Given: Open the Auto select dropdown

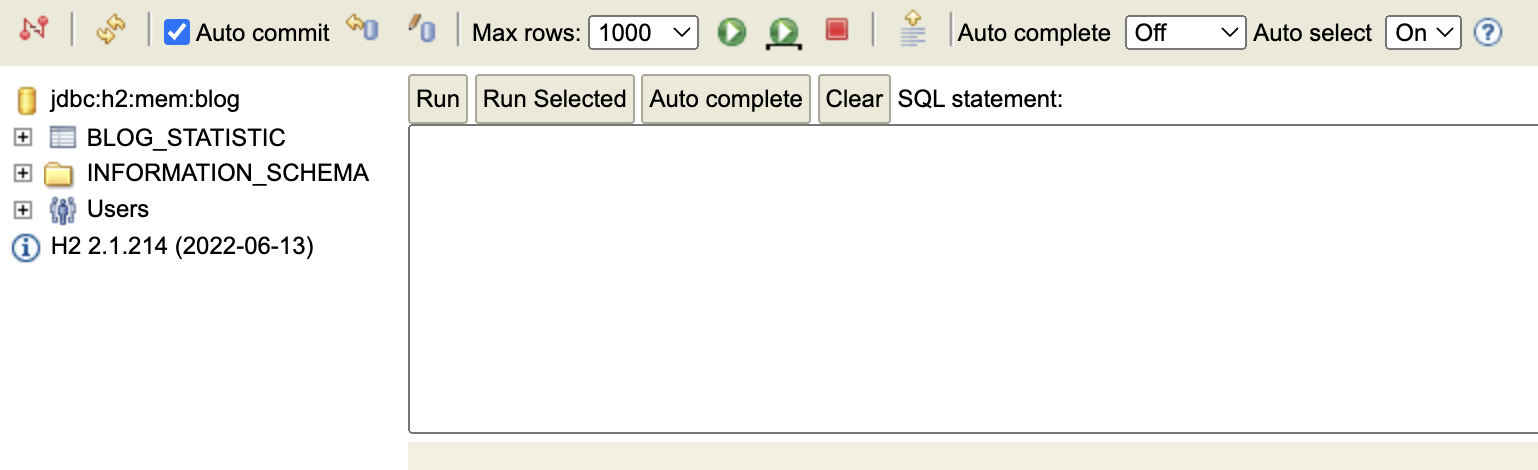Looking at the screenshot, I should pos(1423,32).
